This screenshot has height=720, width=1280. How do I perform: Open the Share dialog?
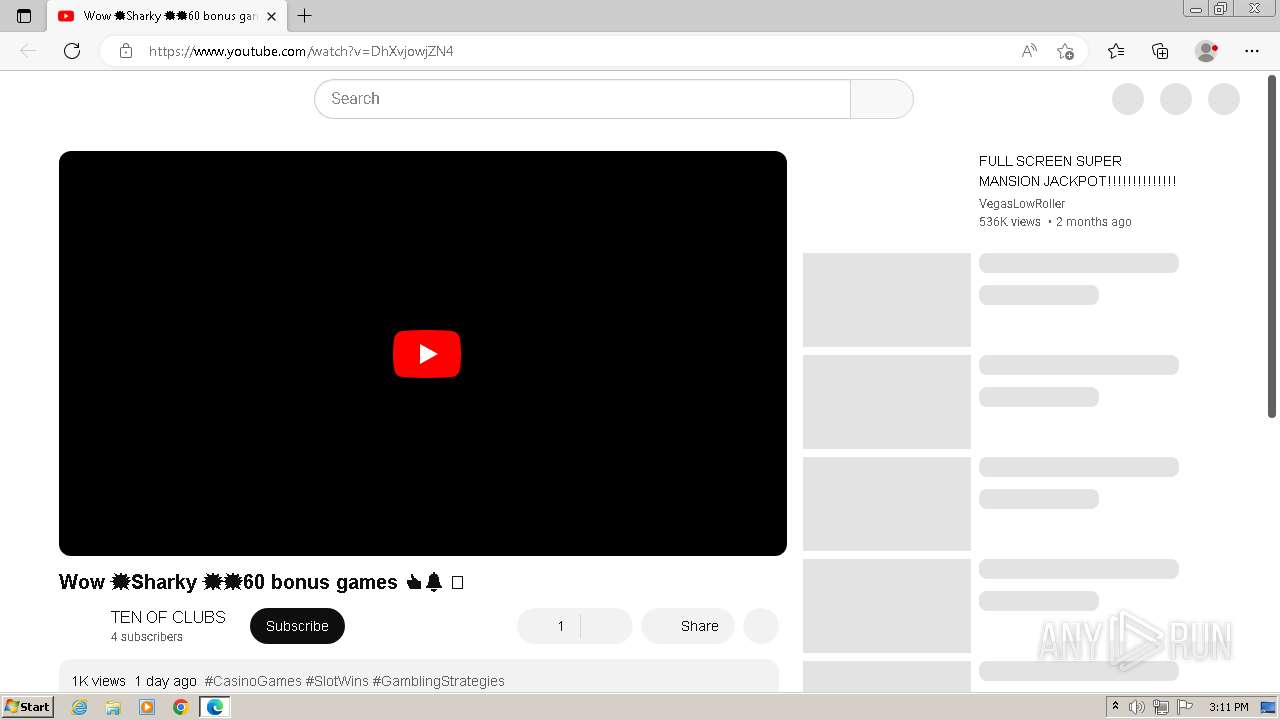click(688, 626)
